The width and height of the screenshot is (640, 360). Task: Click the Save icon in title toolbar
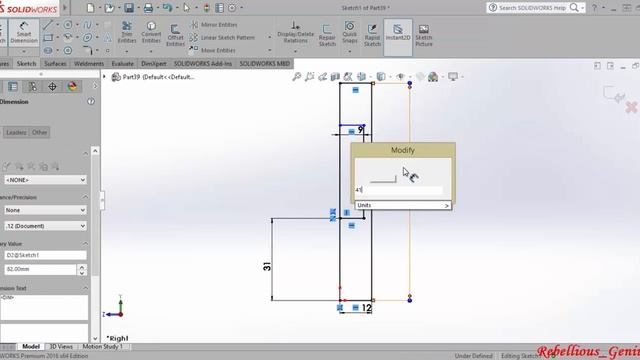(129, 8)
